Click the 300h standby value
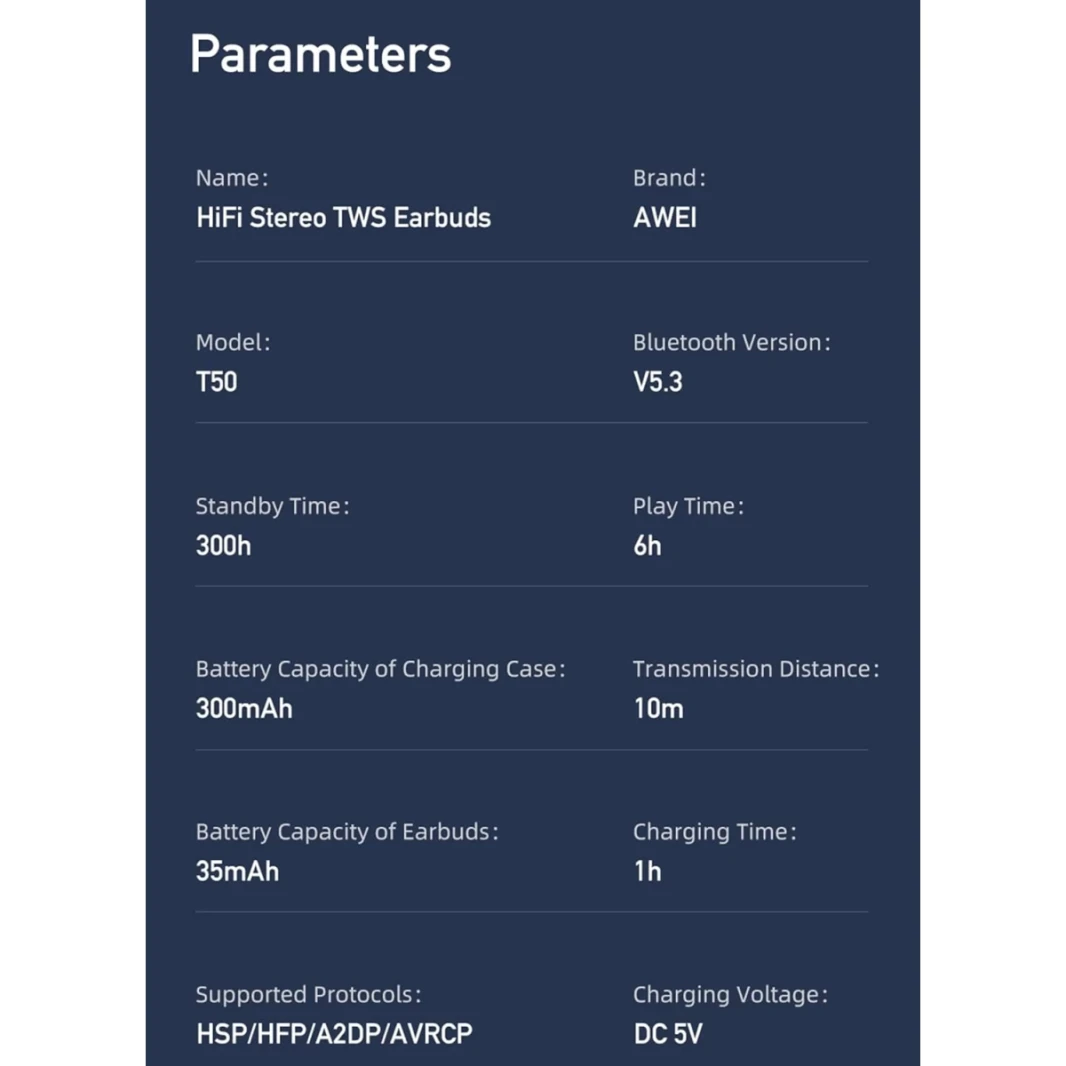The width and height of the screenshot is (1066, 1066). [223, 546]
